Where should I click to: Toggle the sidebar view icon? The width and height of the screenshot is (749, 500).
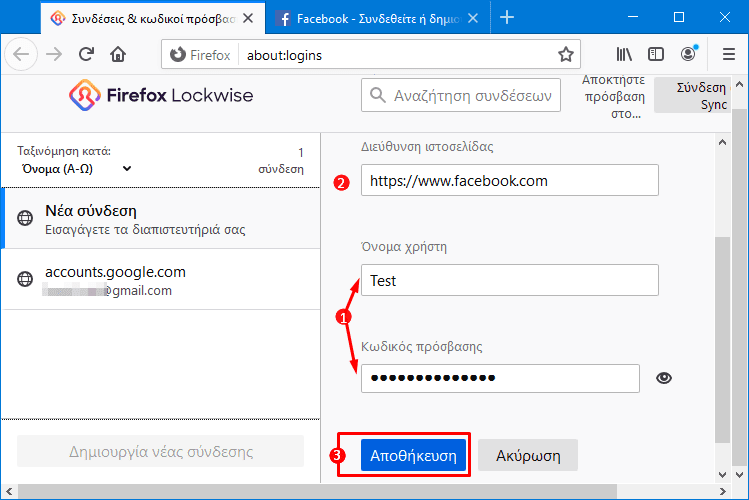pos(656,54)
